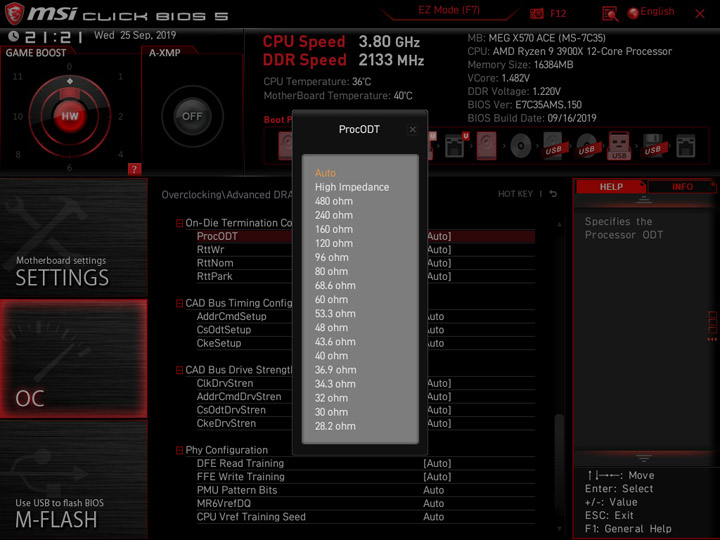The height and width of the screenshot is (540, 720).
Task: Click the MSI dragon shield logo
Action: pyautogui.click(x=13, y=13)
